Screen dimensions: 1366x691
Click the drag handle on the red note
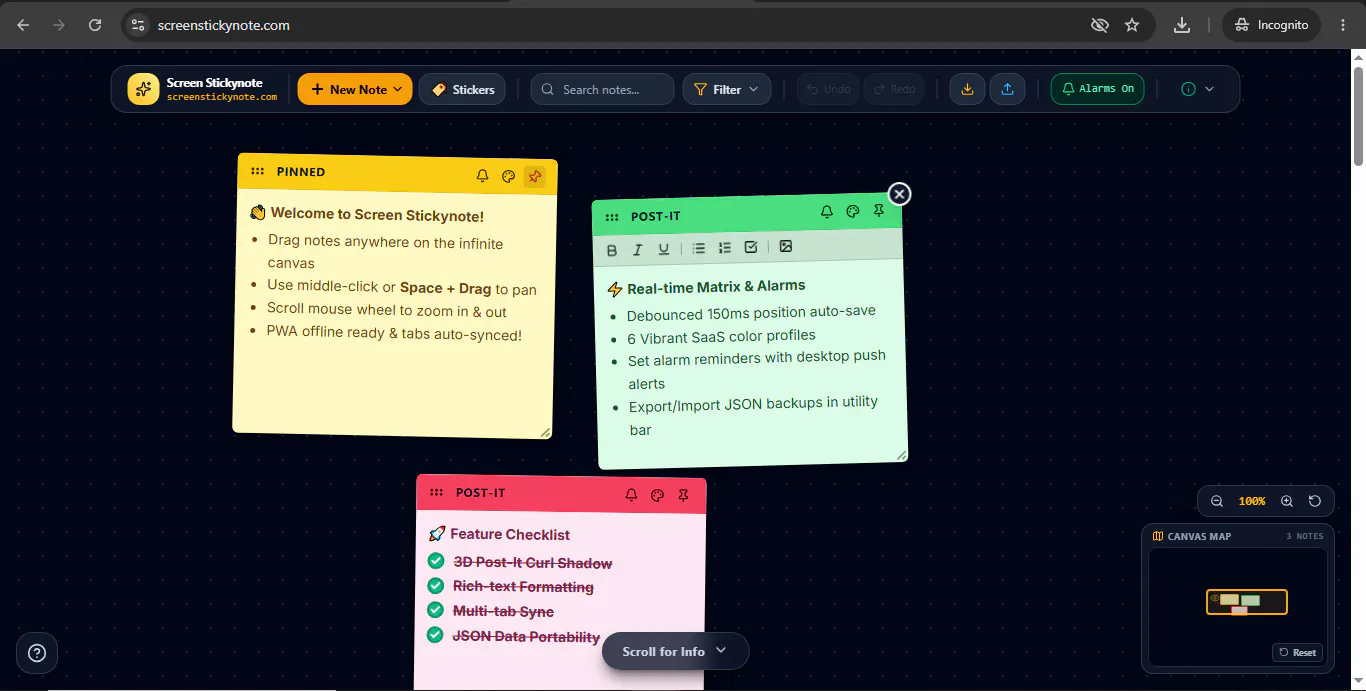coord(436,492)
